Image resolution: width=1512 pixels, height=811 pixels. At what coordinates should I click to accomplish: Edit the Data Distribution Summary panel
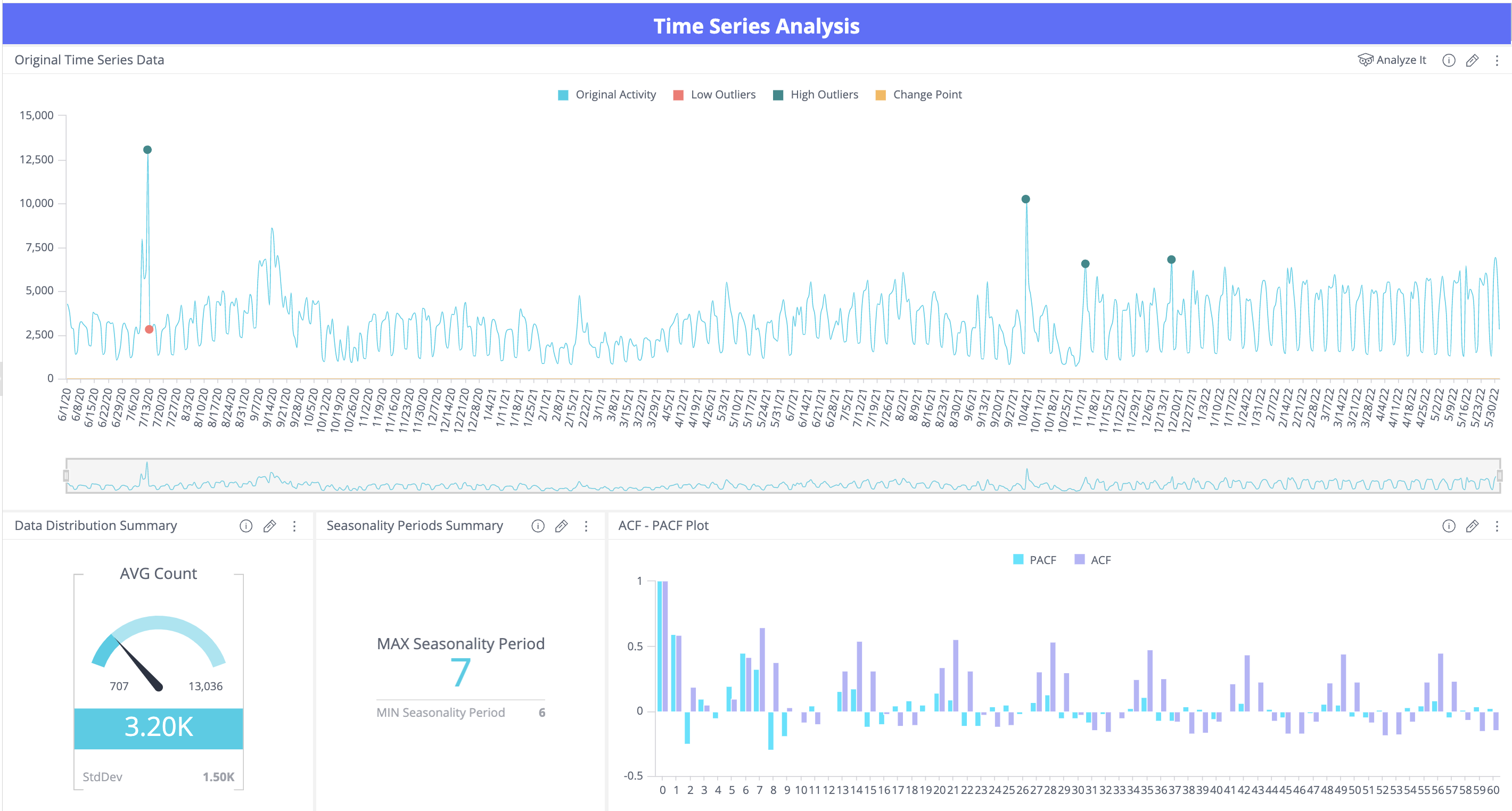coord(269,526)
